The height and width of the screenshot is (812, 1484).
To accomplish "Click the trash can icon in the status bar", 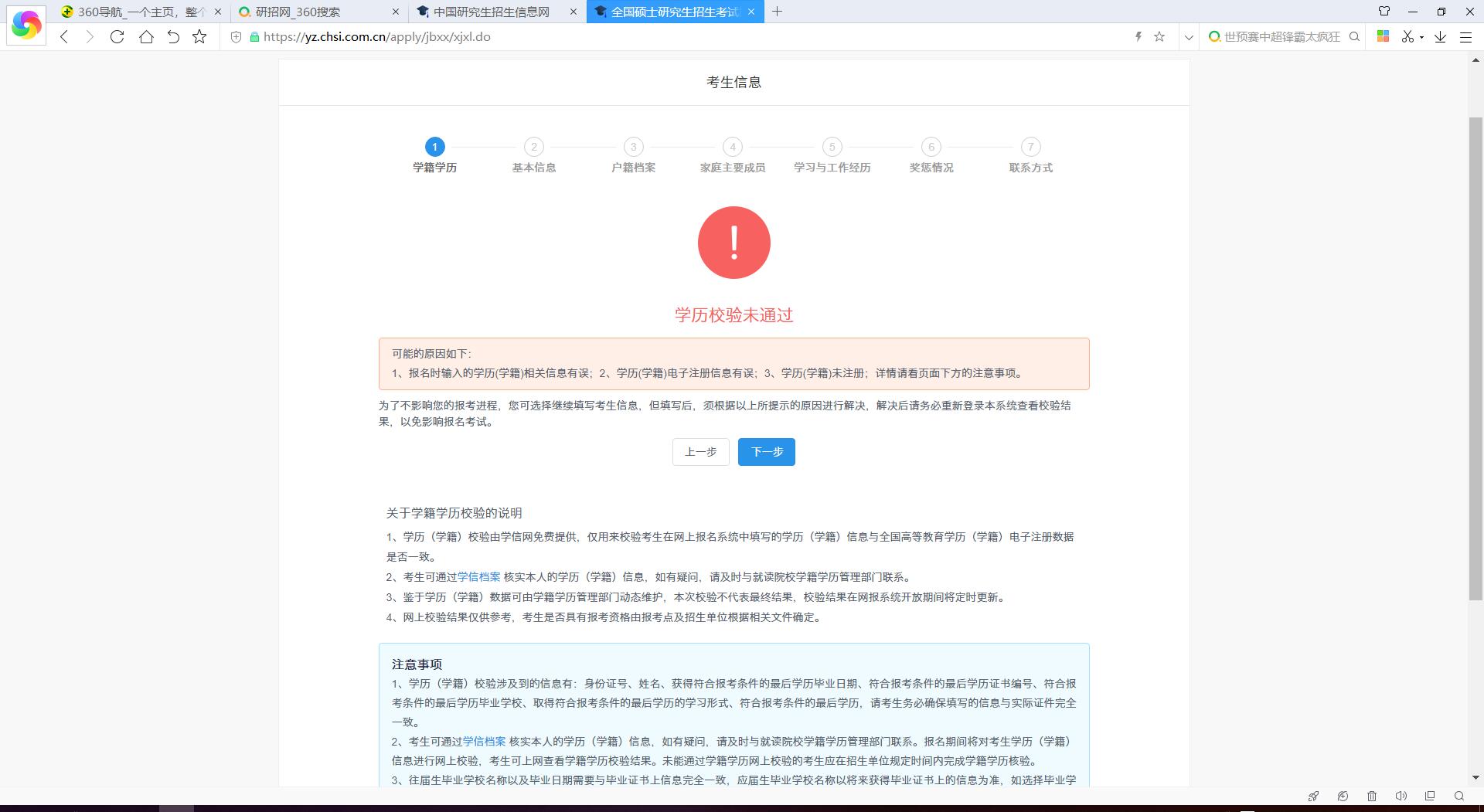I will pos(1372,796).
